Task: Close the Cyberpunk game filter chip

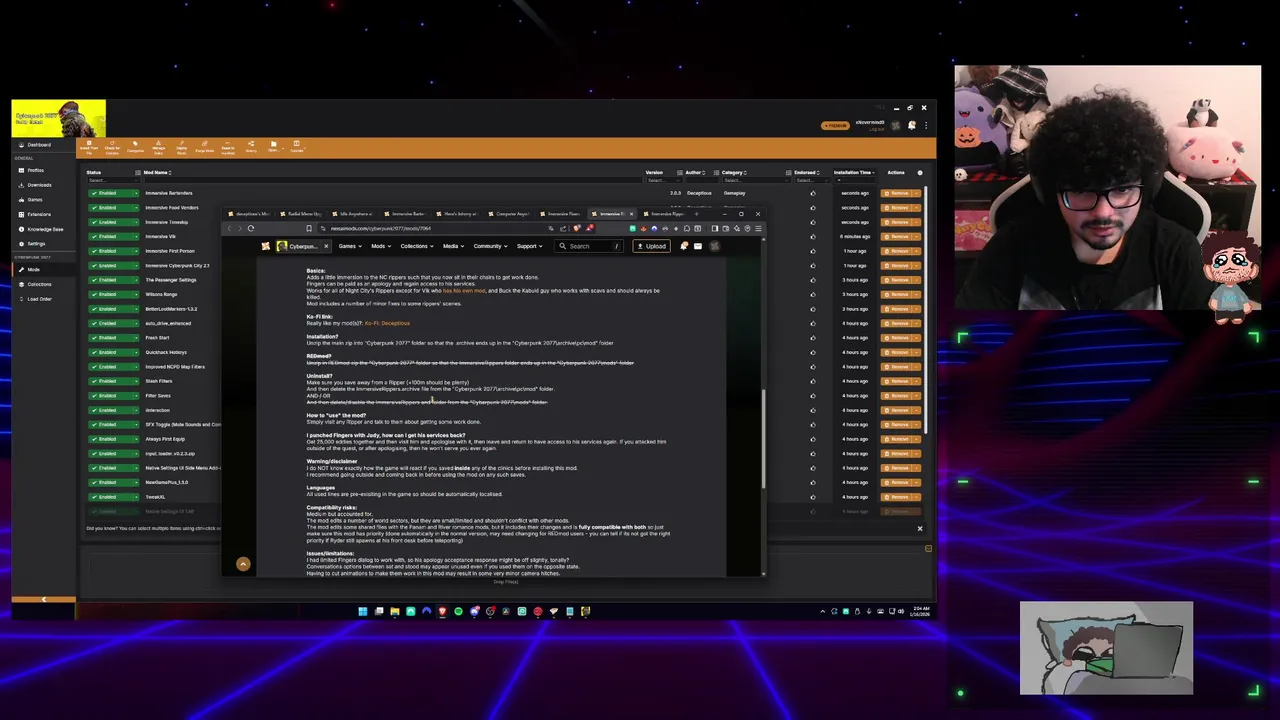Action: [x=325, y=246]
